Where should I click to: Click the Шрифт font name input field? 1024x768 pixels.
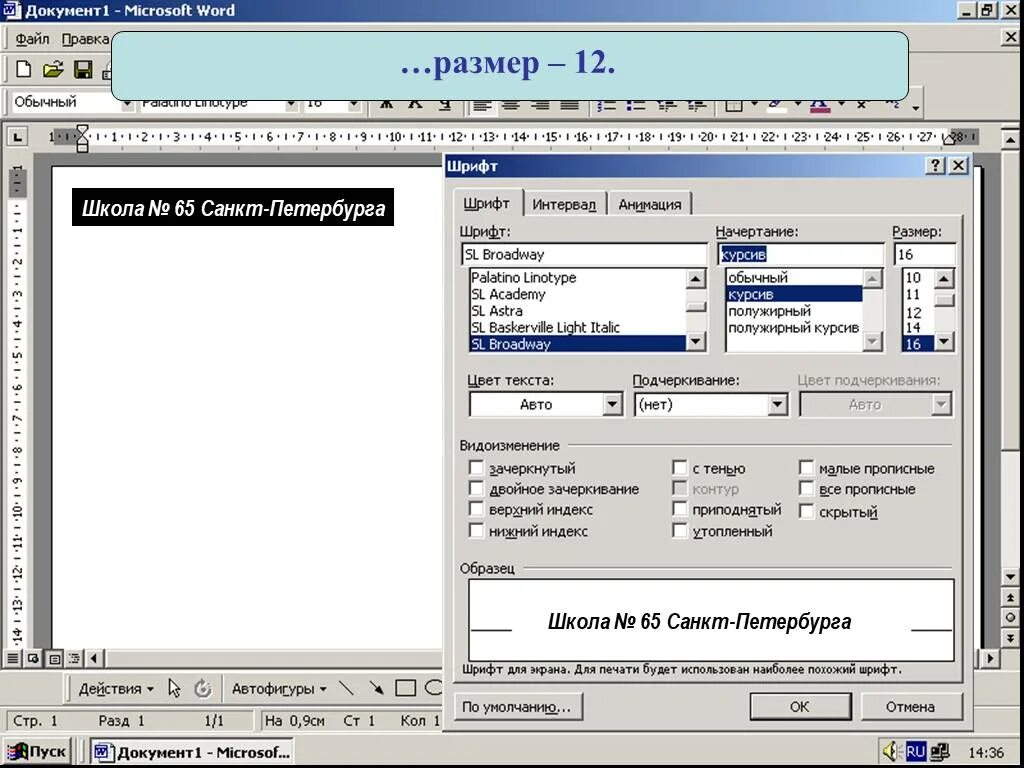tap(584, 254)
